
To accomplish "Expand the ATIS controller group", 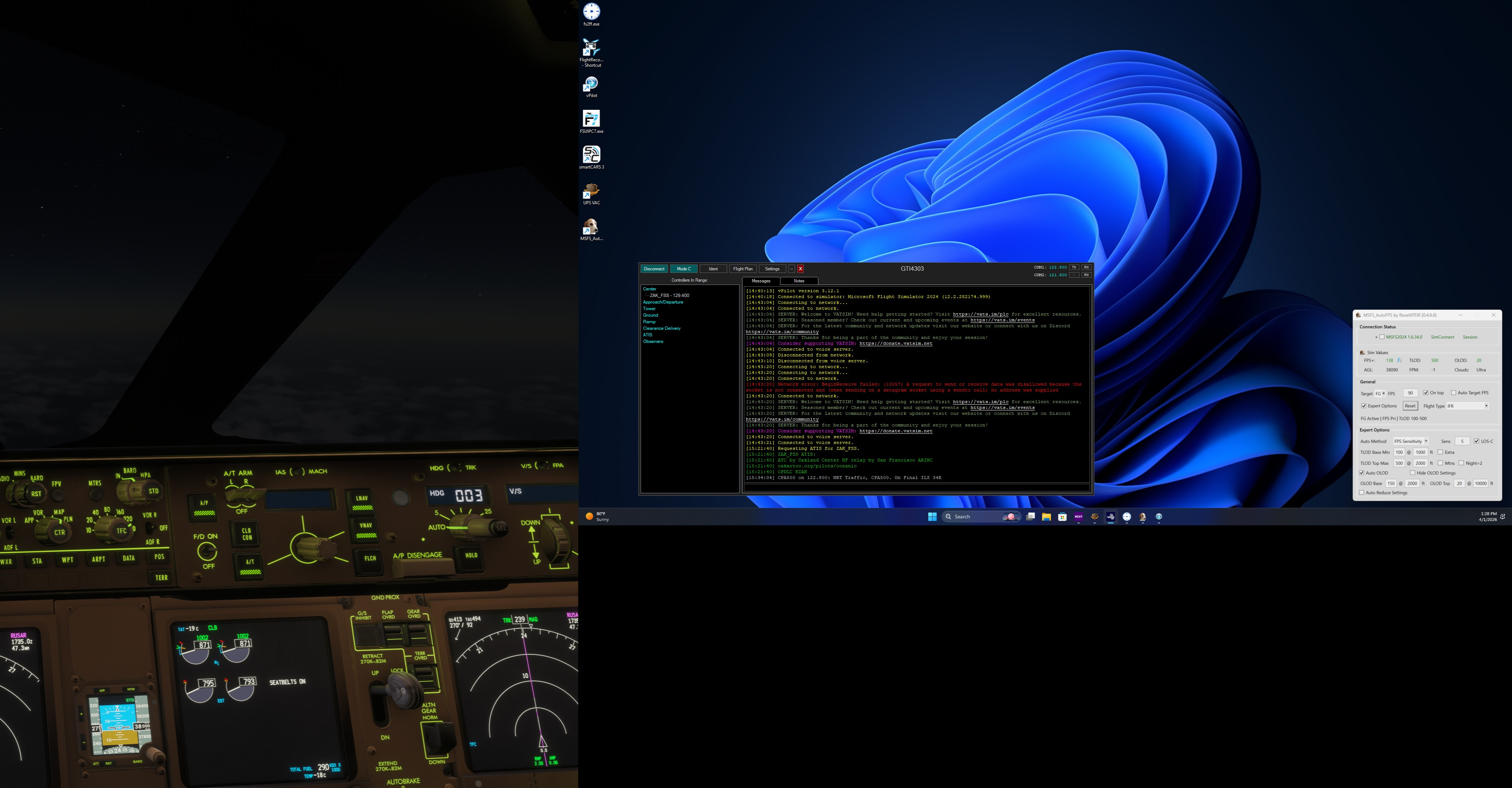I will pyautogui.click(x=647, y=335).
